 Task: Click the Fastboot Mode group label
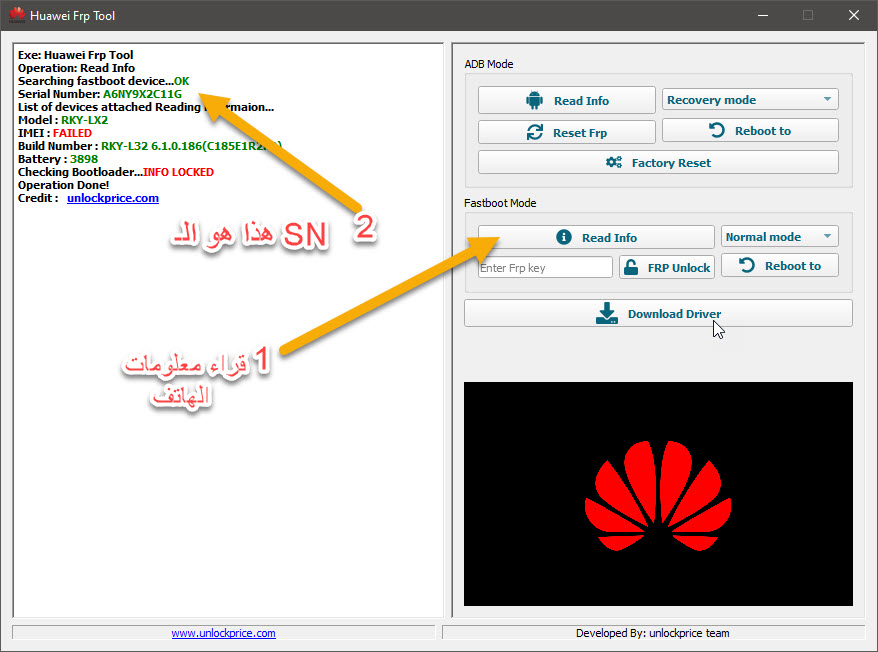point(500,203)
